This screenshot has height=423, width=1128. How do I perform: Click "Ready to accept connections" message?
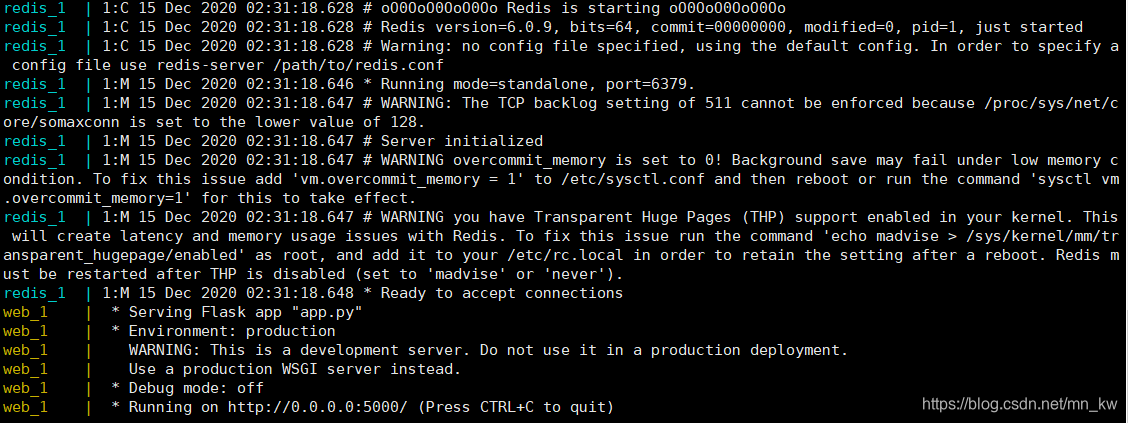tap(501, 293)
